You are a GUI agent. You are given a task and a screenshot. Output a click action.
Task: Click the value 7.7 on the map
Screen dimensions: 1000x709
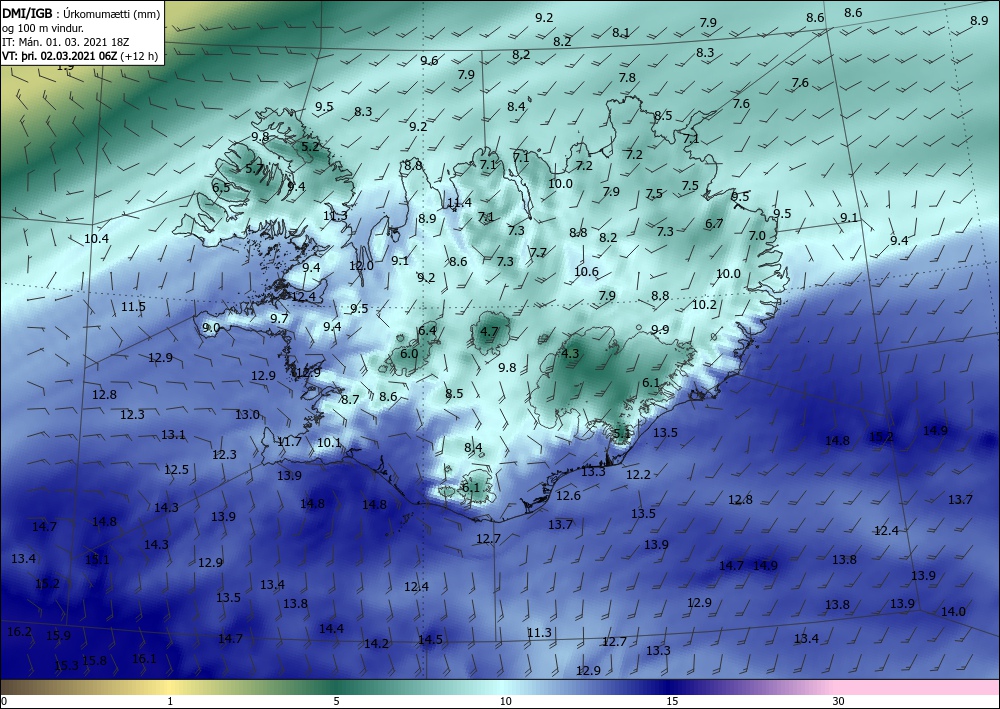(x=538, y=252)
